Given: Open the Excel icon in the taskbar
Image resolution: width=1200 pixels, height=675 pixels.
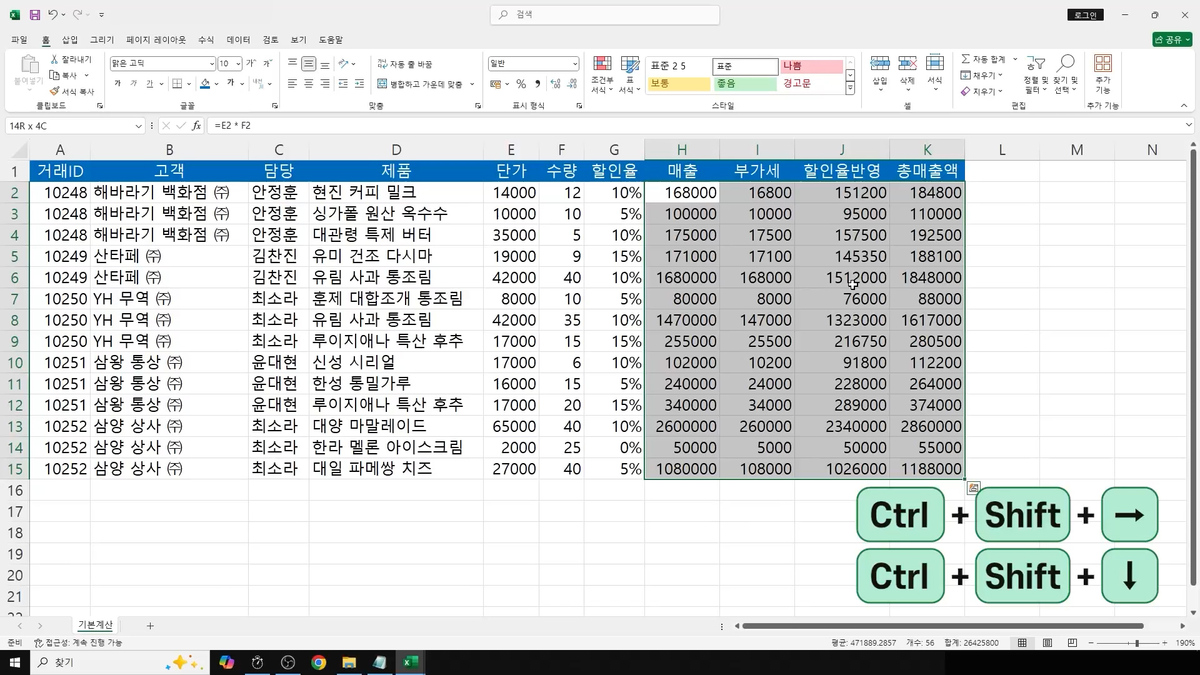Looking at the screenshot, I should point(410,661).
